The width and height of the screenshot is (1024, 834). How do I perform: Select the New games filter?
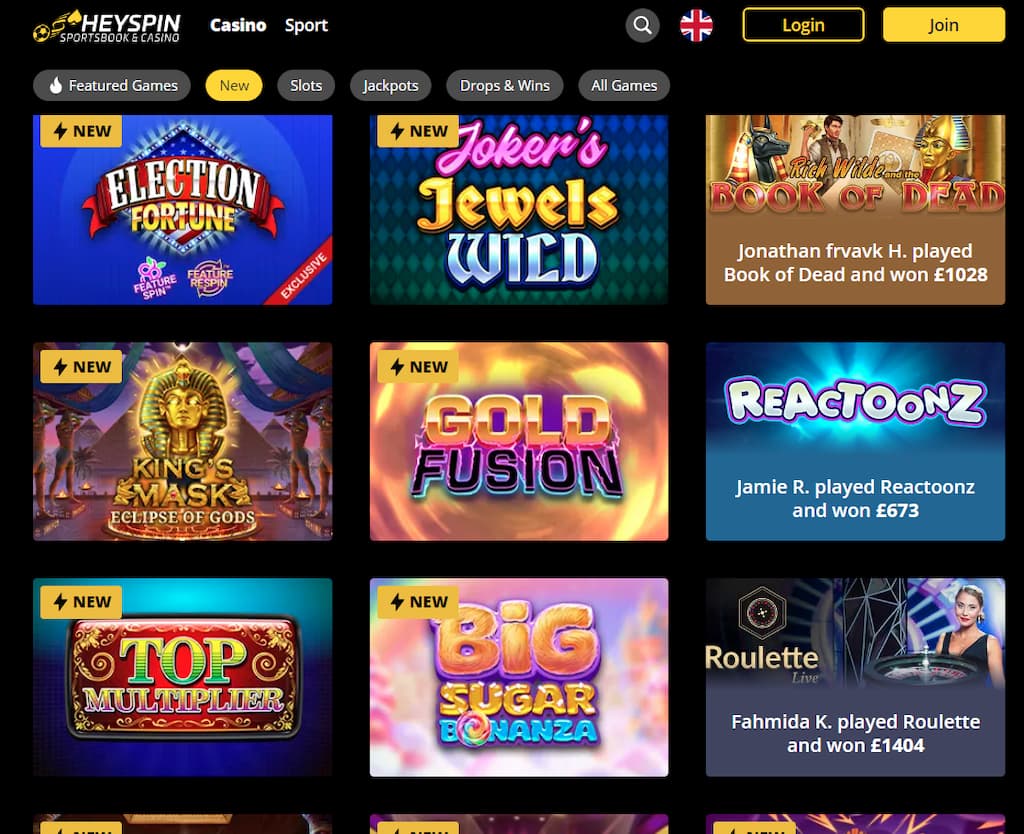tap(234, 86)
